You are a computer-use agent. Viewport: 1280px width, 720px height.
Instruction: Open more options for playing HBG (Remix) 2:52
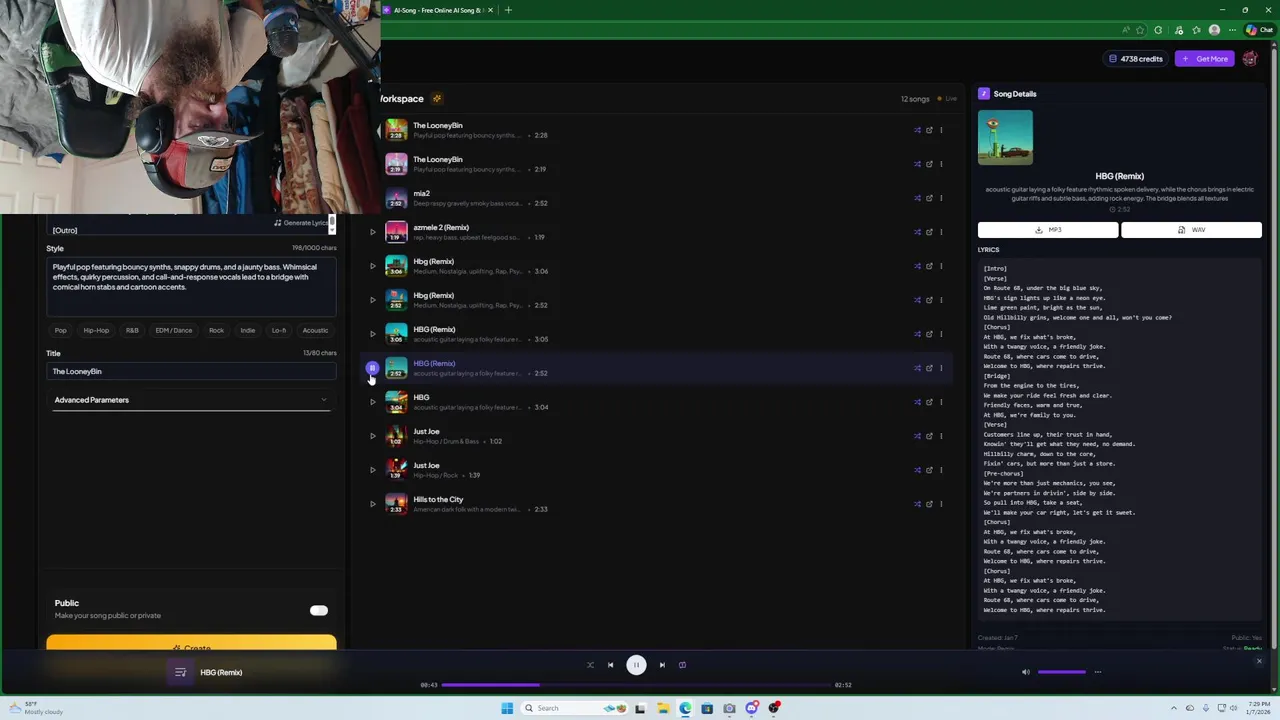941,368
